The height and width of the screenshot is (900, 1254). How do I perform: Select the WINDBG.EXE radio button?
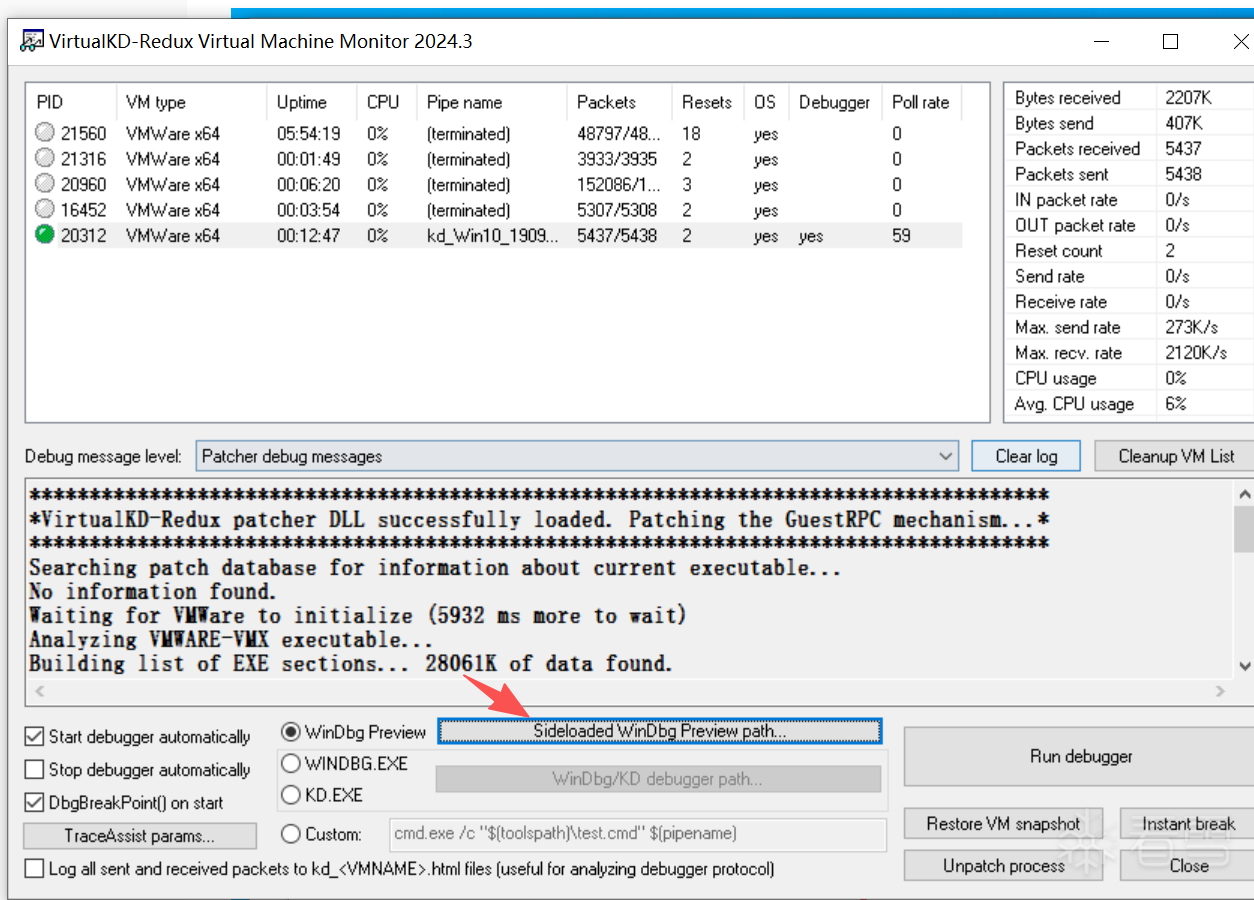pyautogui.click(x=291, y=763)
